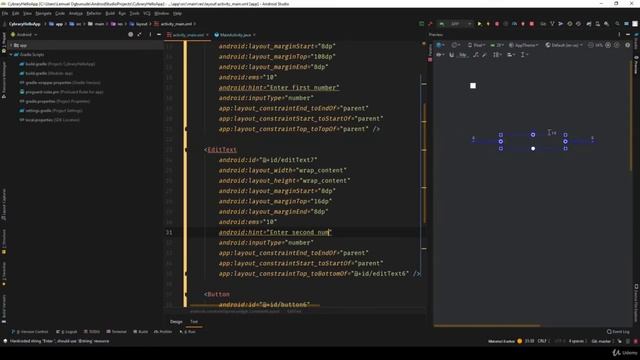Viewport: 640px width, 360px height.
Task: Open the default margins 8dp control
Action: coord(462,55)
